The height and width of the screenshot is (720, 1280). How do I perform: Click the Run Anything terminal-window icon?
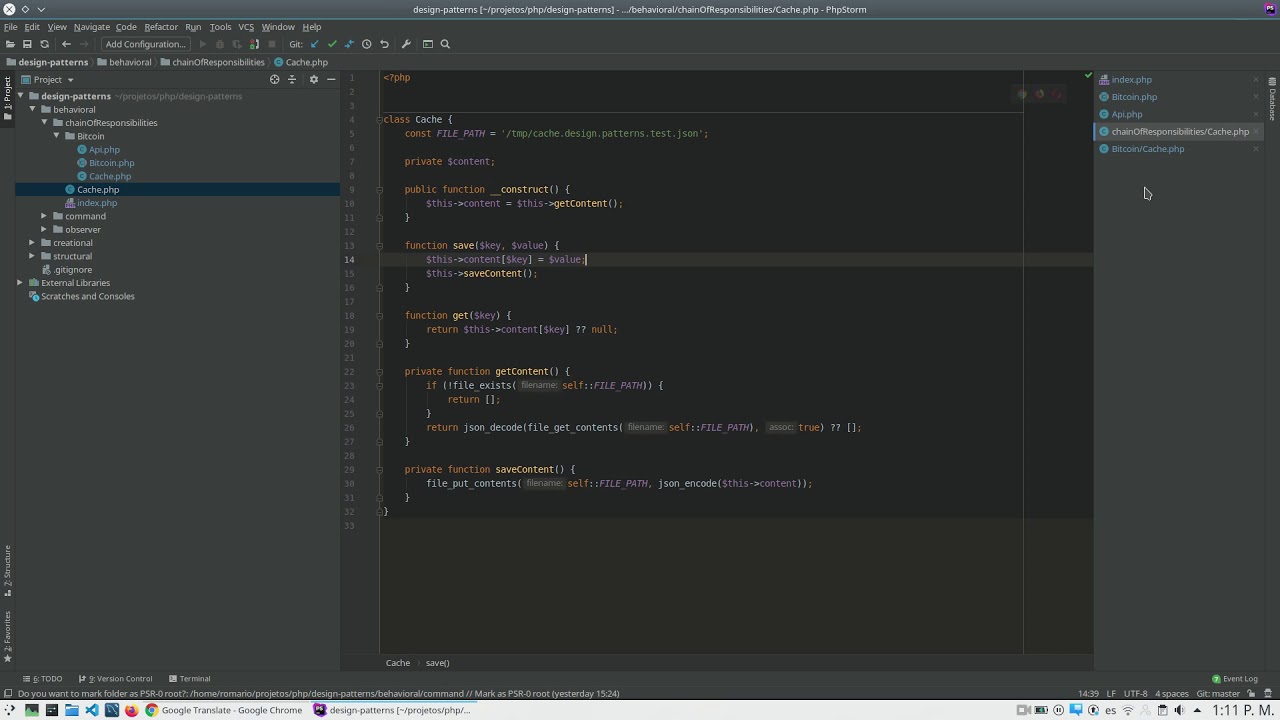click(428, 44)
